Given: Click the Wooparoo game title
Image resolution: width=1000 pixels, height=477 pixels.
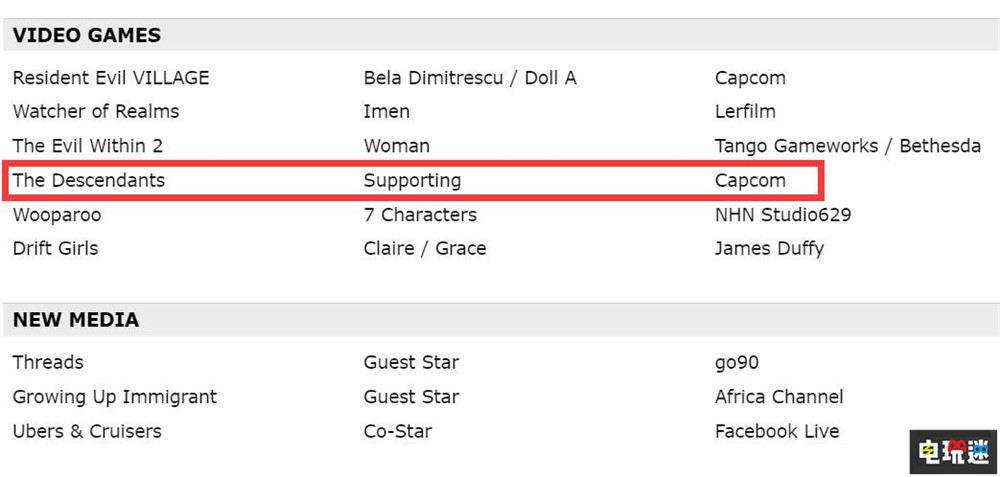Looking at the screenshot, I should coord(57,215).
